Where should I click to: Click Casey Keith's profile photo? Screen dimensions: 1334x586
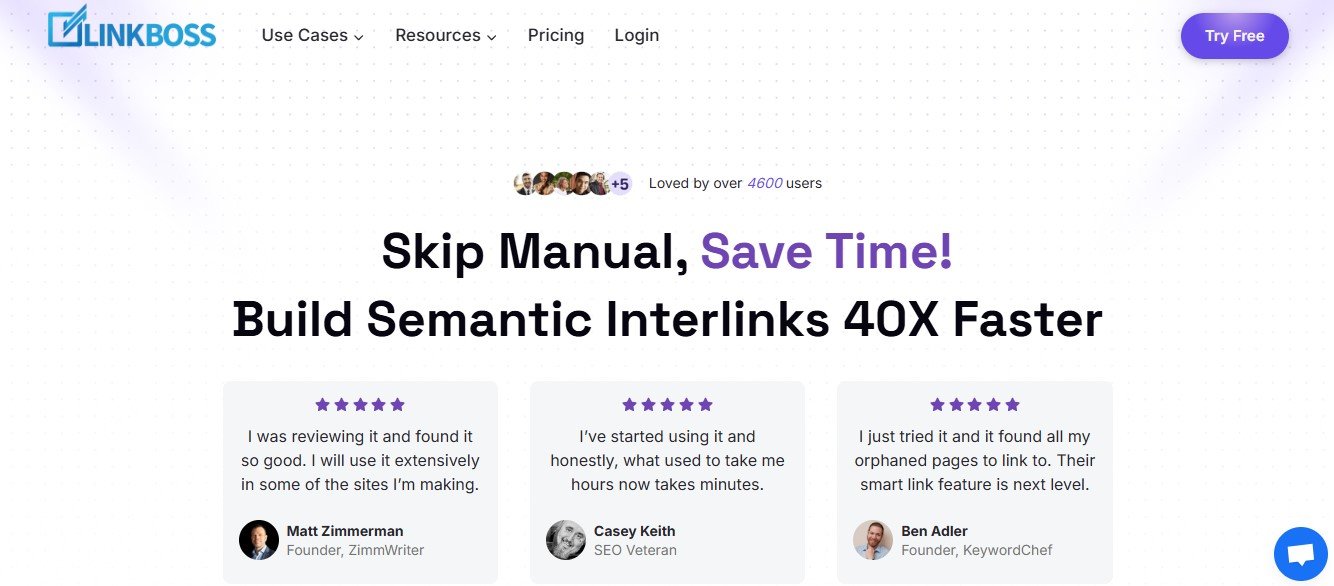pos(566,540)
